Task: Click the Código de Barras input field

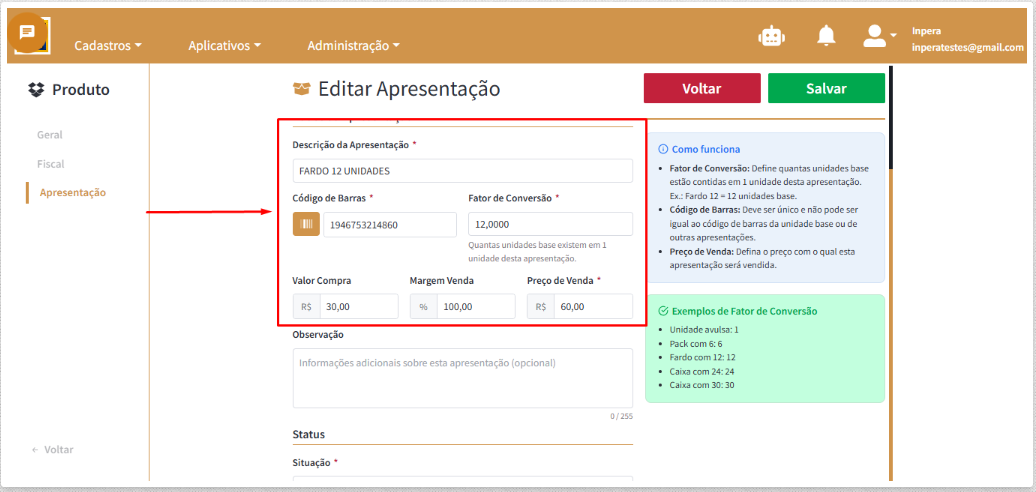Action: pos(390,225)
